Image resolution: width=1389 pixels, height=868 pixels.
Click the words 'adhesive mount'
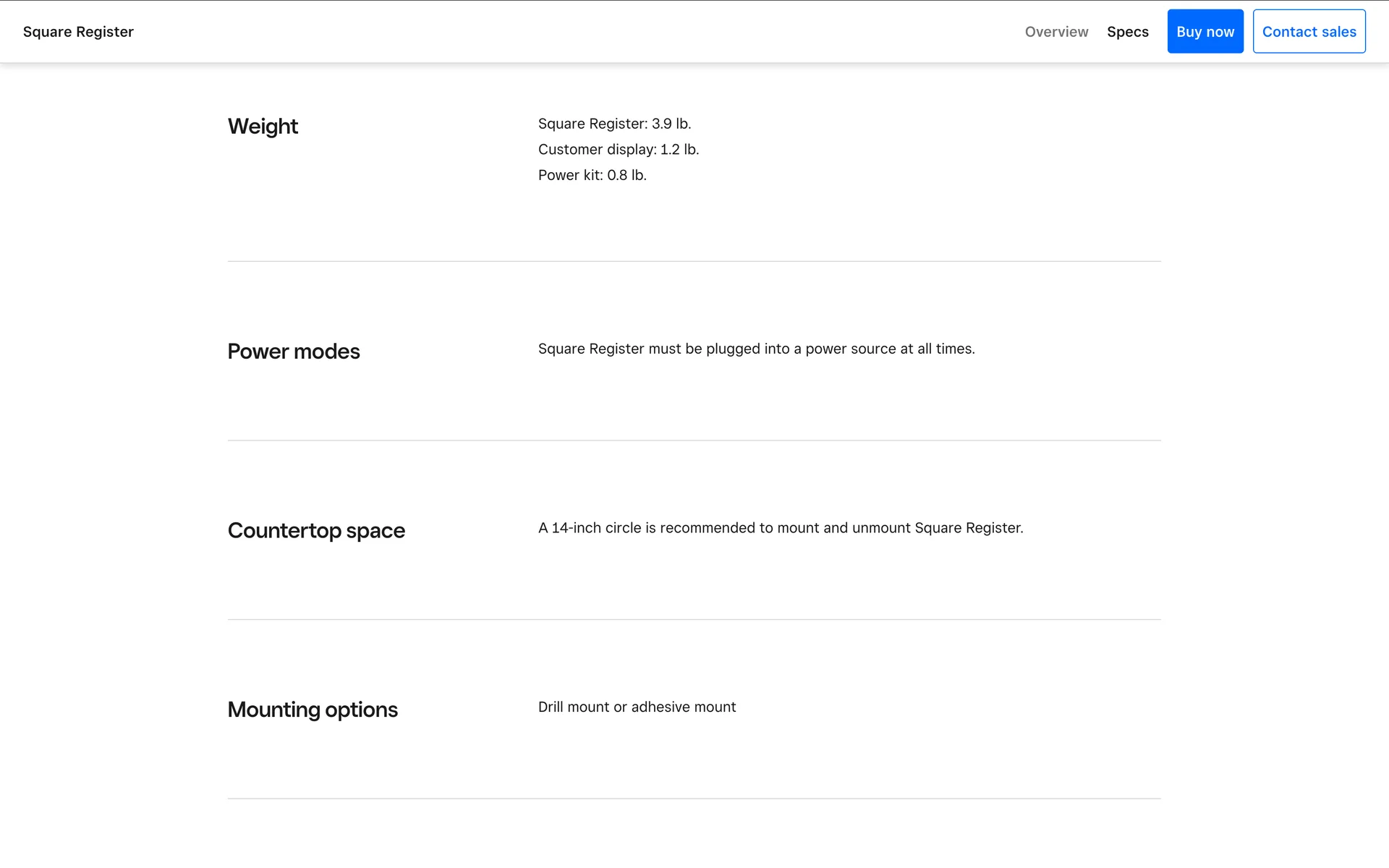[683, 707]
